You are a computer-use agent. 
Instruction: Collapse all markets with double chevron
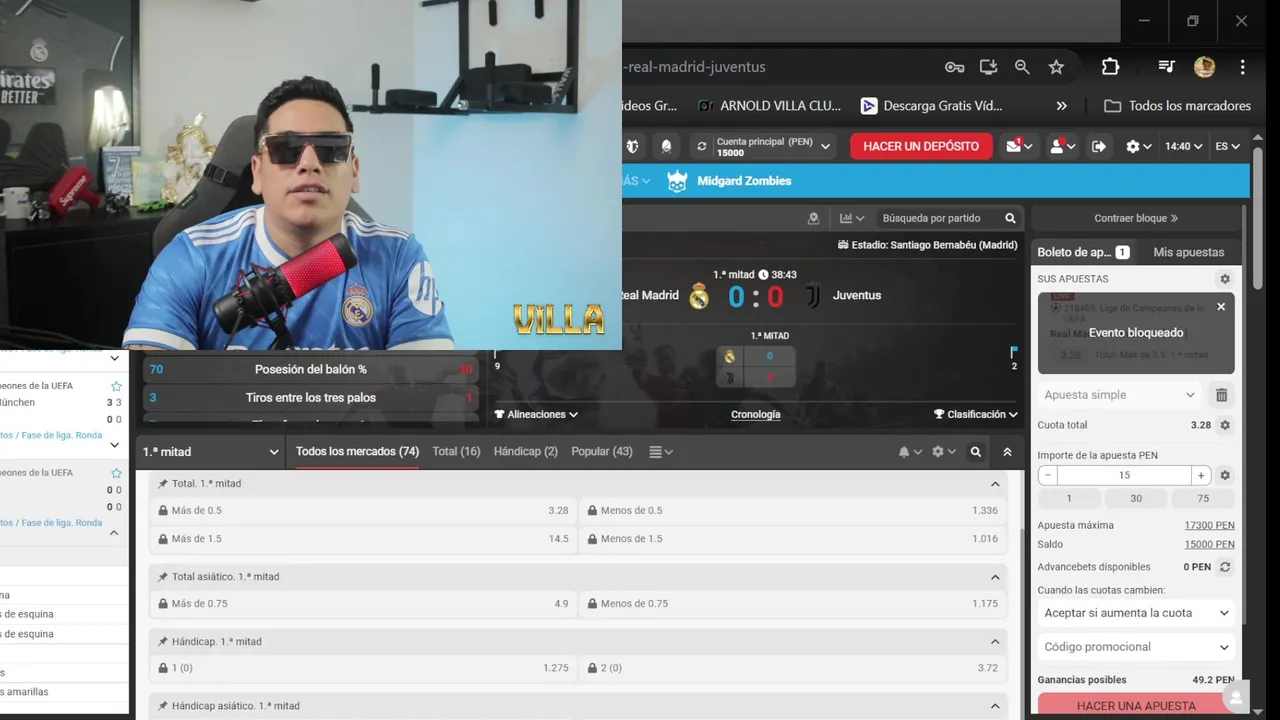click(x=1007, y=452)
